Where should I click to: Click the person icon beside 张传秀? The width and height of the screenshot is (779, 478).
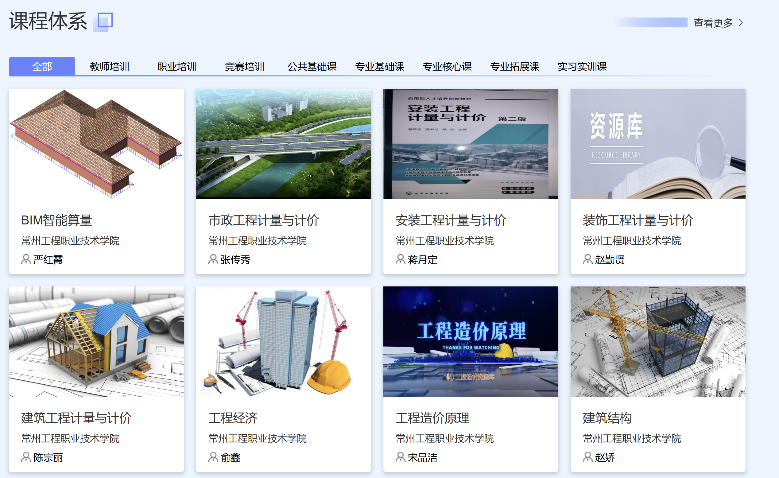(x=213, y=259)
